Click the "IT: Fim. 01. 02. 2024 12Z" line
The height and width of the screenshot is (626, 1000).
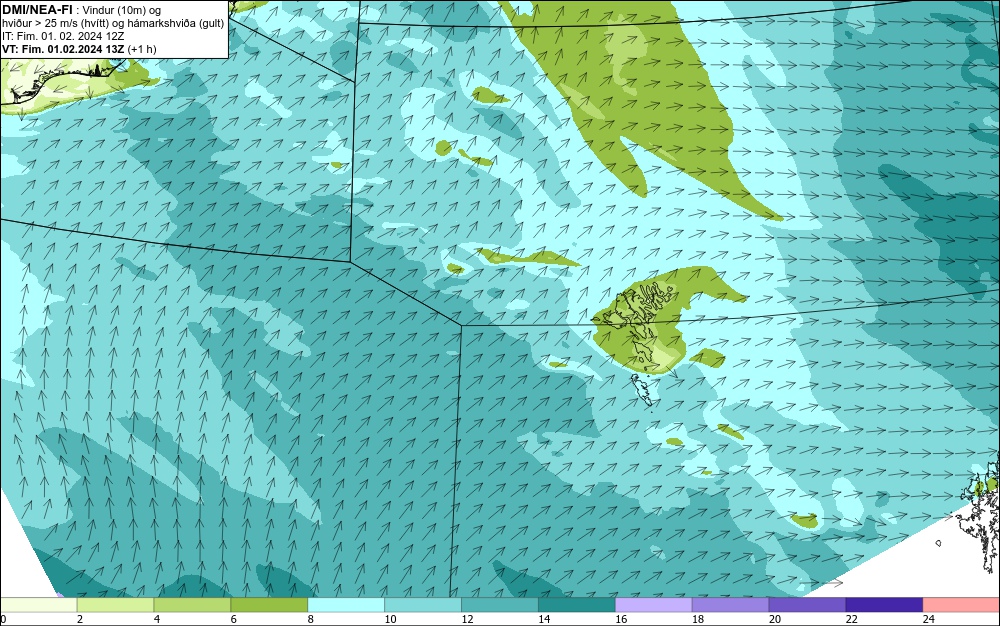click(x=63, y=36)
